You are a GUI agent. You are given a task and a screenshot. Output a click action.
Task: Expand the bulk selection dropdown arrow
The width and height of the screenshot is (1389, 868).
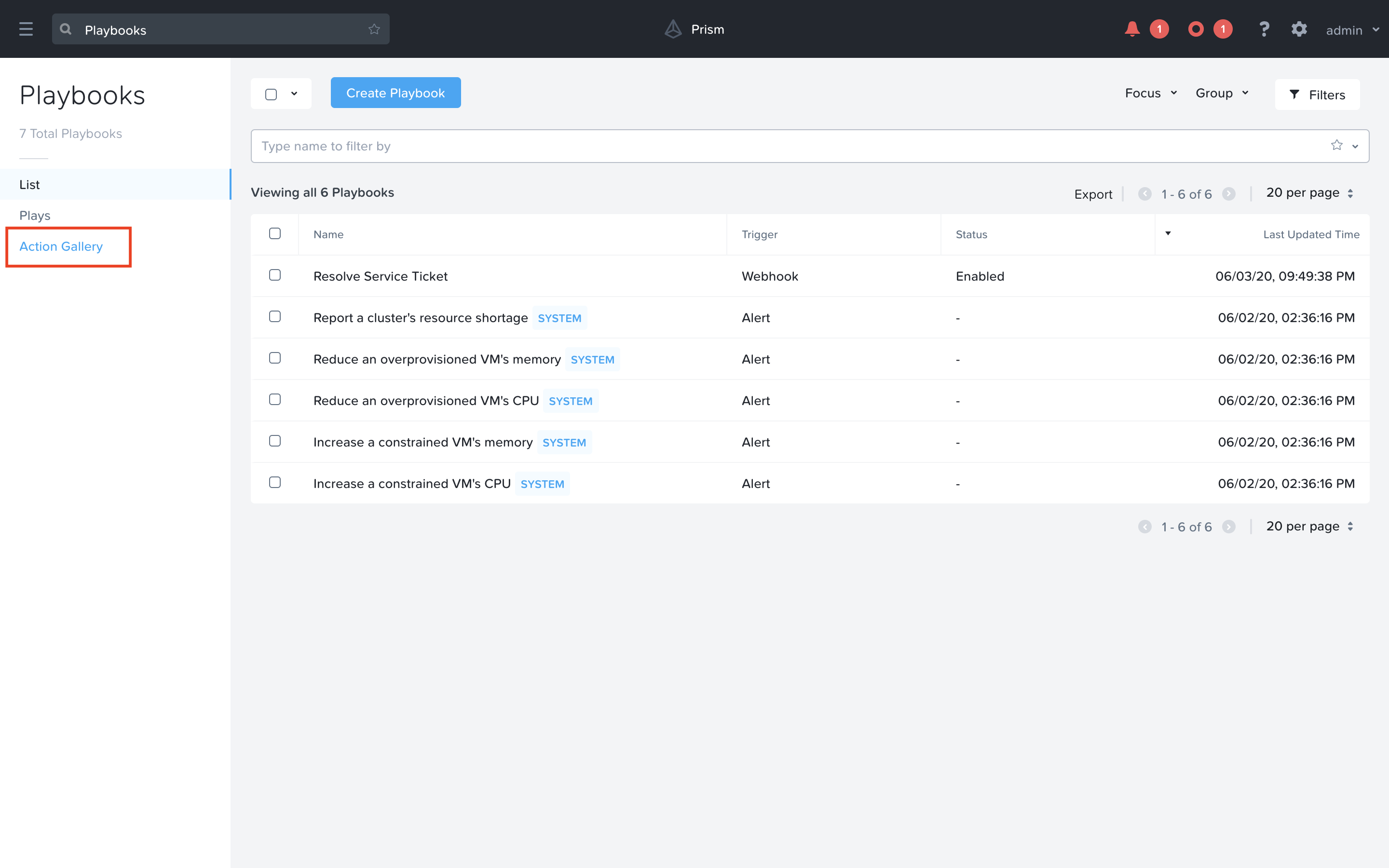[x=295, y=94]
